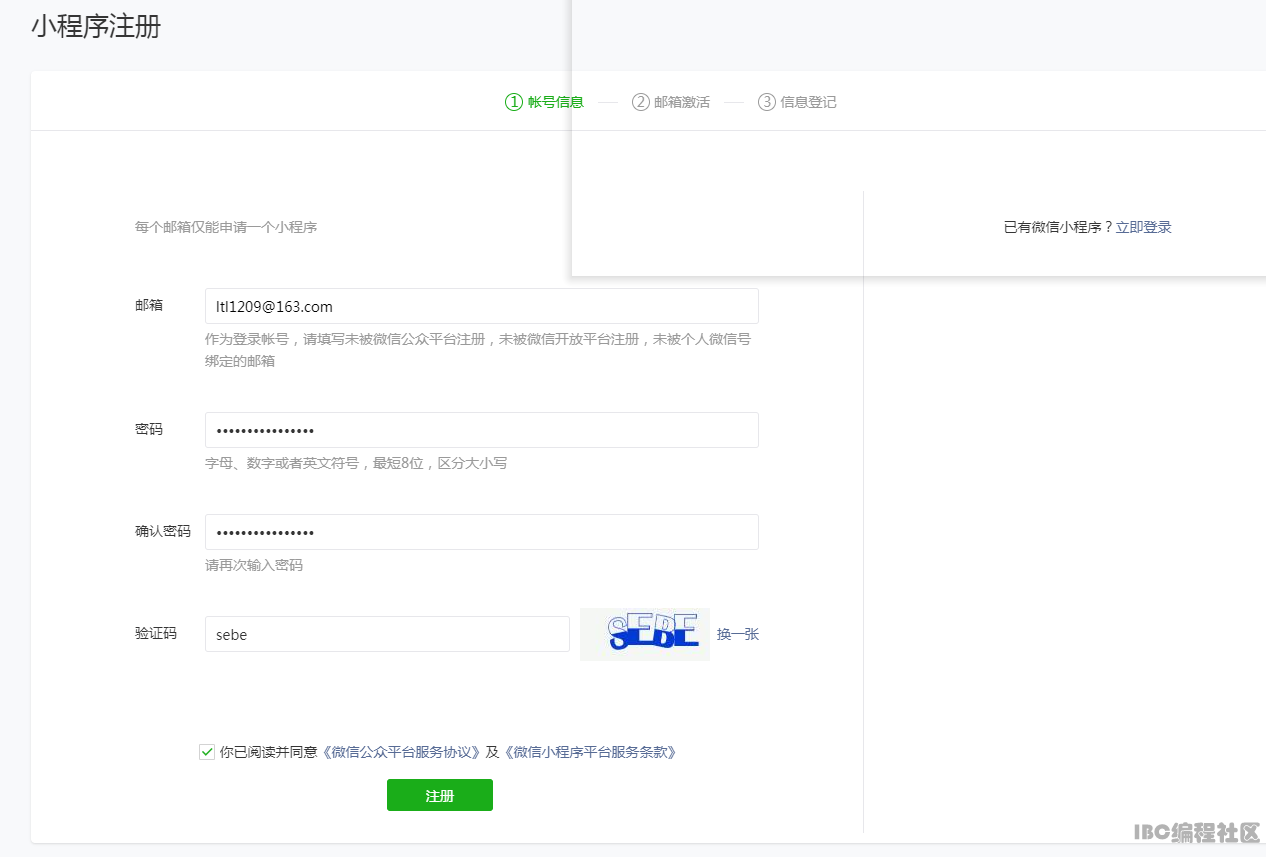Click the 立即登录 login link
Viewport: 1266px width, 857px height.
[1144, 227]
